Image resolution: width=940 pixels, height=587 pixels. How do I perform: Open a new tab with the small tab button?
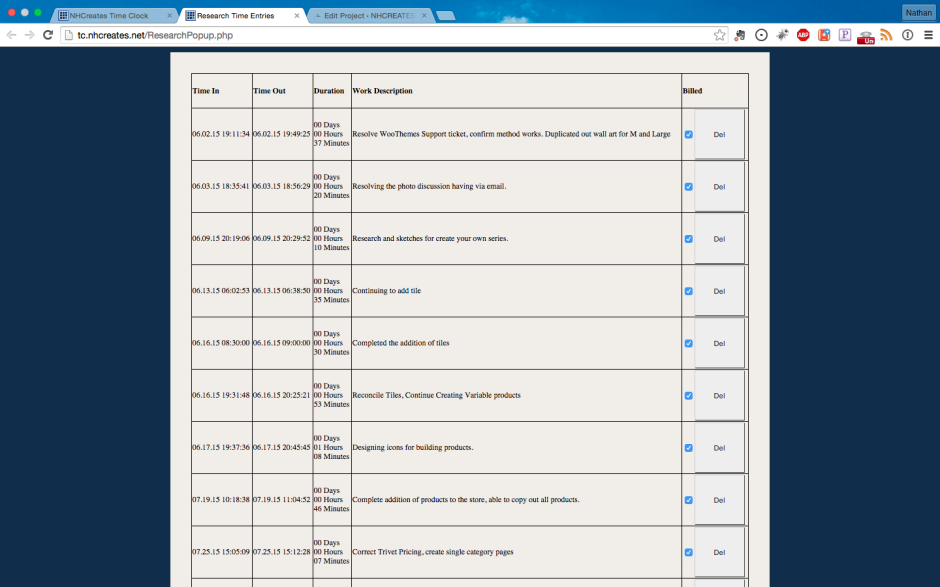point(445,16)
